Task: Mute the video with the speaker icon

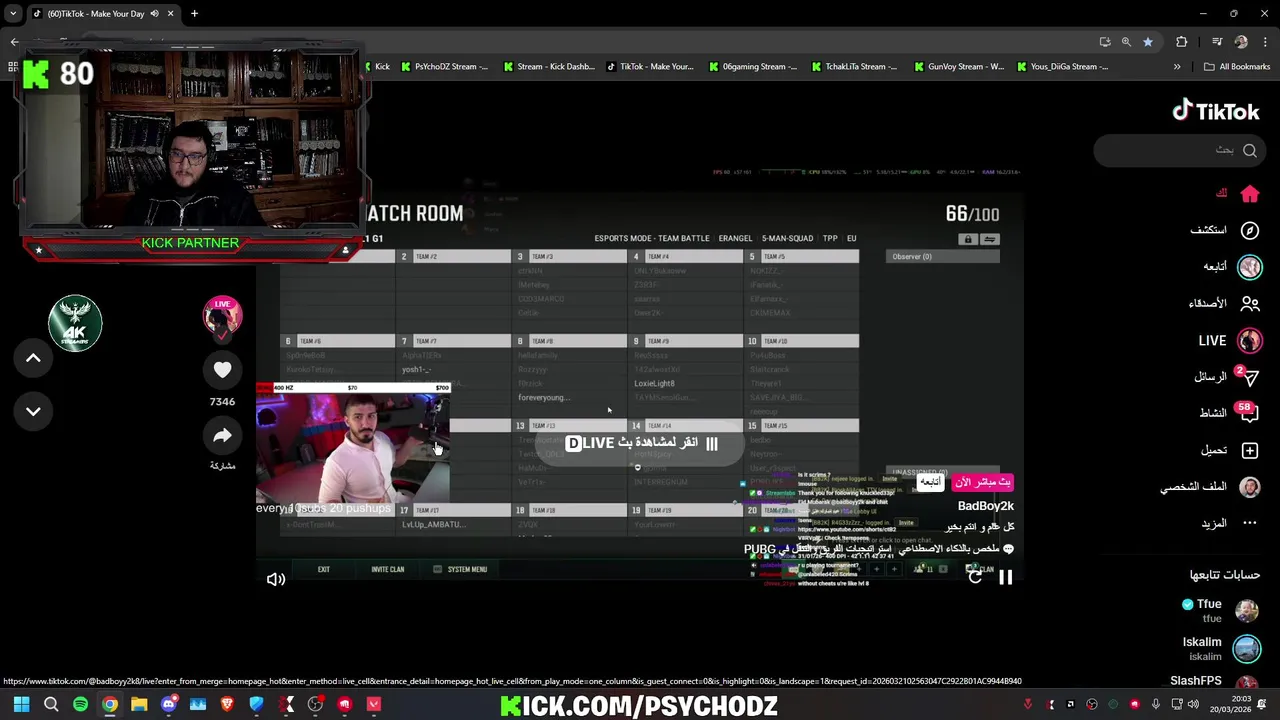Action: 276,579
